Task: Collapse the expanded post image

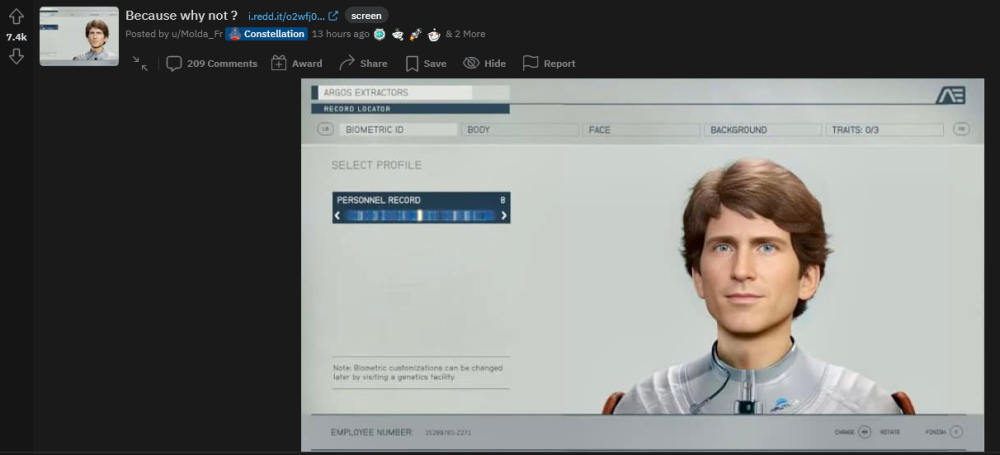Action: click(140, 63)
